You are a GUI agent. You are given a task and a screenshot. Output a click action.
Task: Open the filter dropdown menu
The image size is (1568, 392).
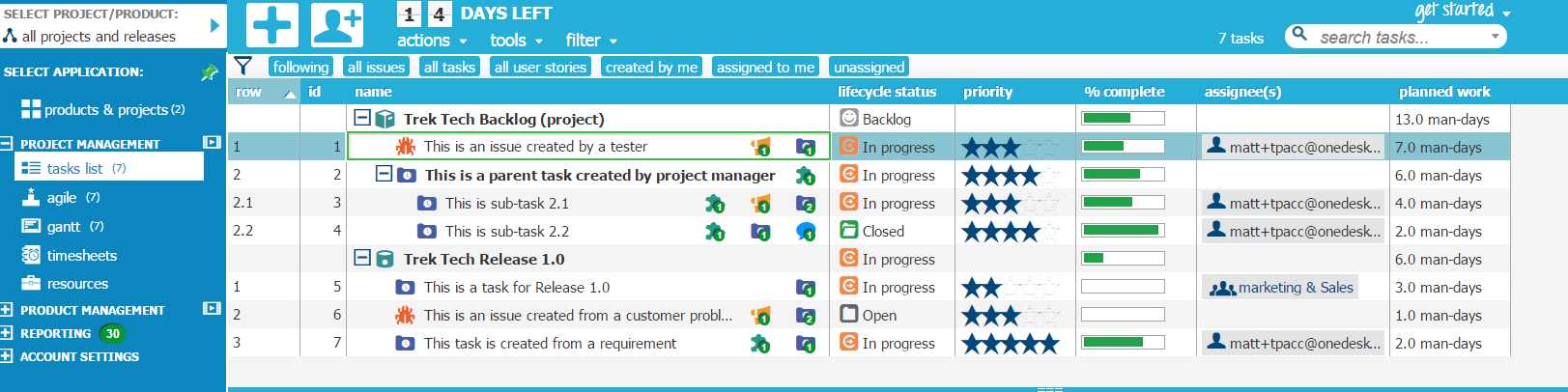tap(591, 40)
